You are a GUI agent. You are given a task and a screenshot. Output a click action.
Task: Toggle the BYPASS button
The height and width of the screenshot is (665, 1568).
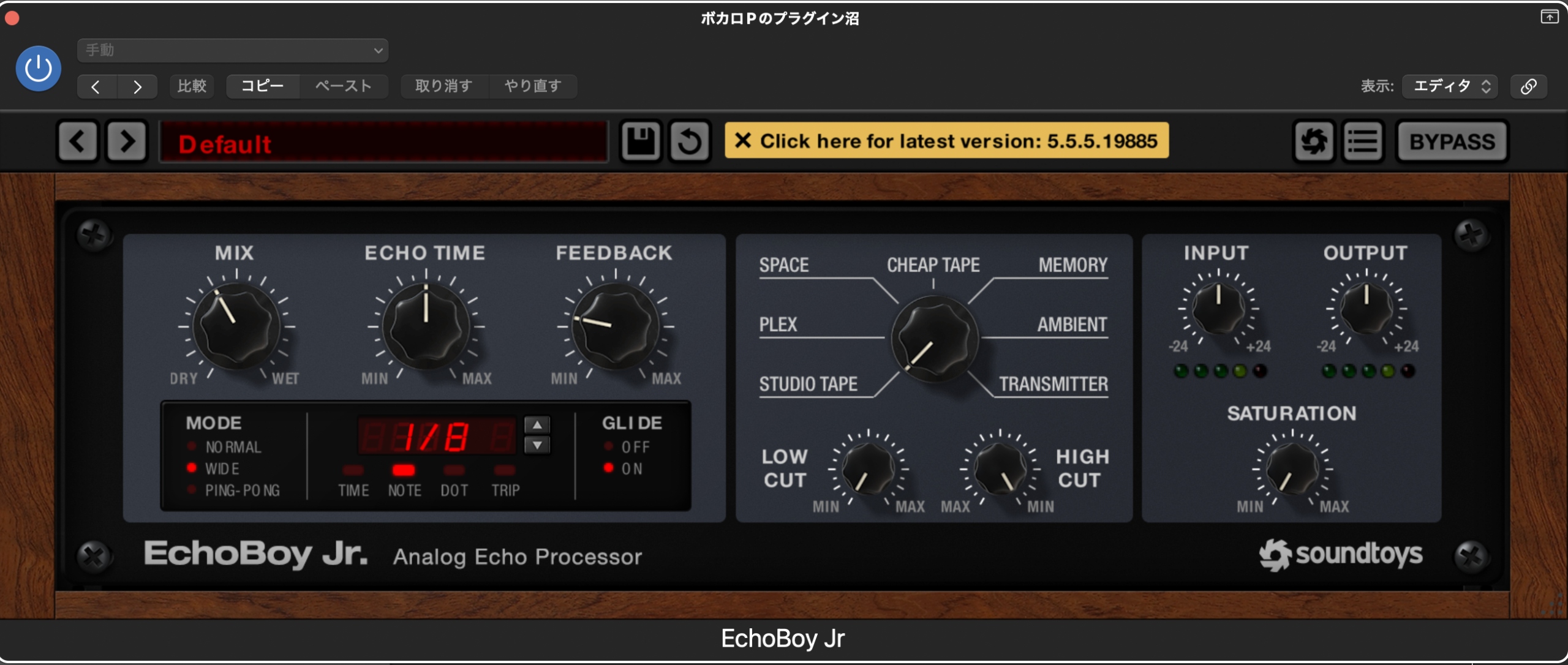coord(1452,141)
